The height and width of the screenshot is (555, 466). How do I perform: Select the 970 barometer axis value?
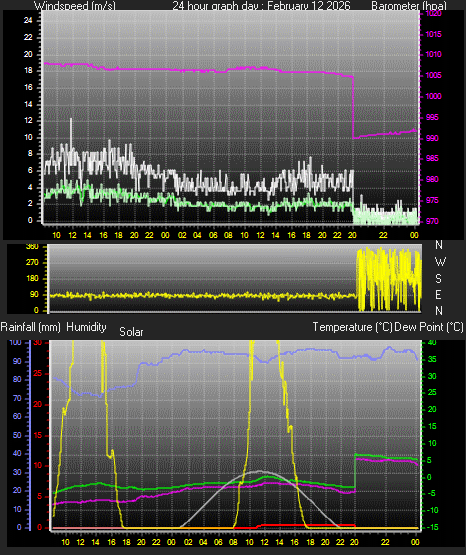432,221
